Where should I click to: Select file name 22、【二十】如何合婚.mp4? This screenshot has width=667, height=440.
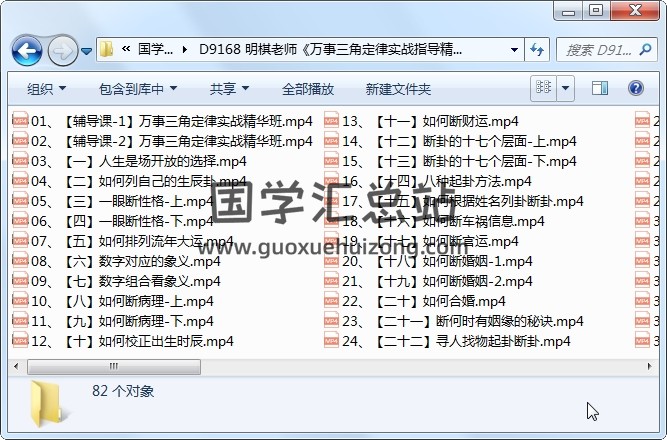coord(424,301)
